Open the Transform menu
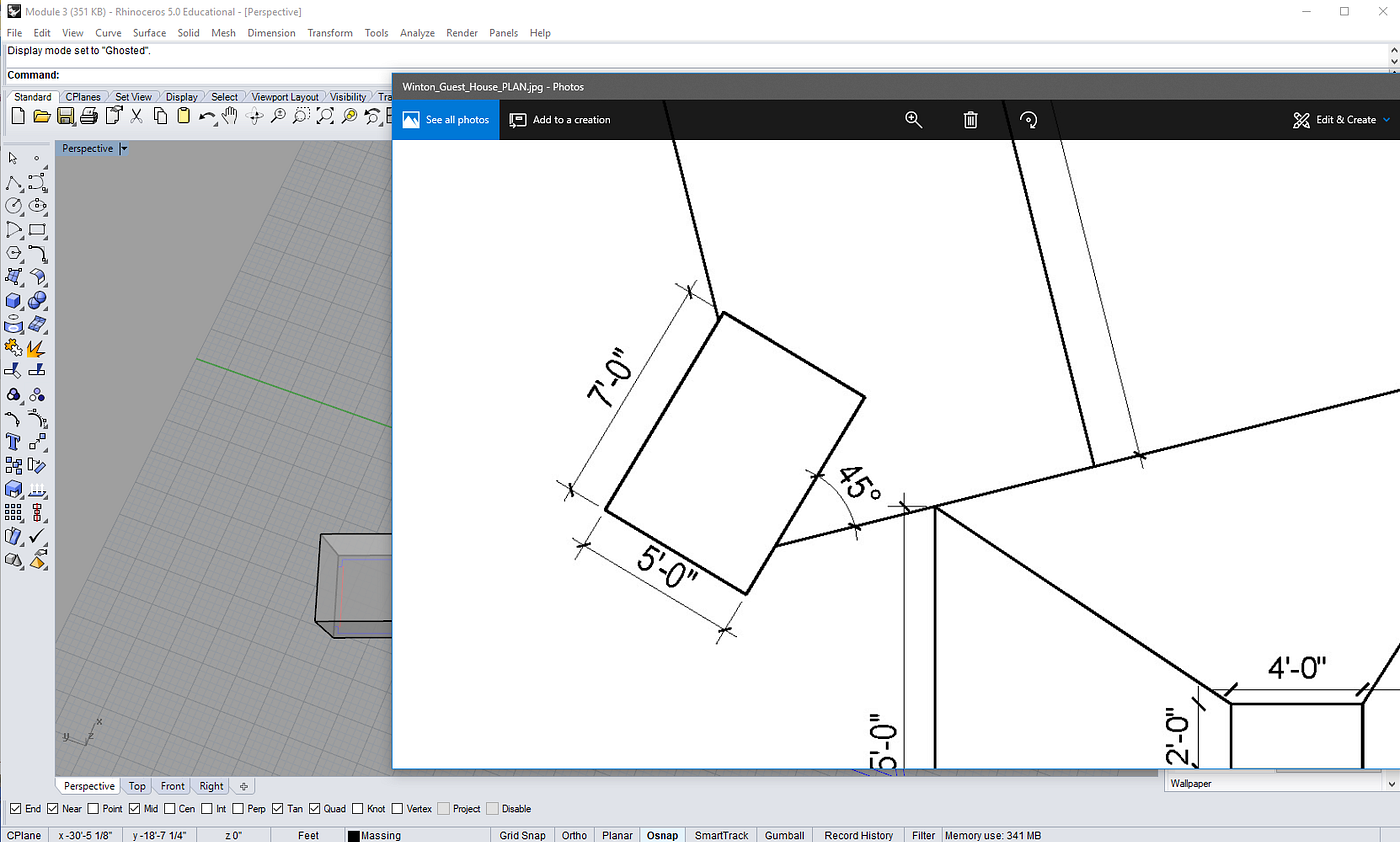The image size is (1400, 842). coord(330,33)
